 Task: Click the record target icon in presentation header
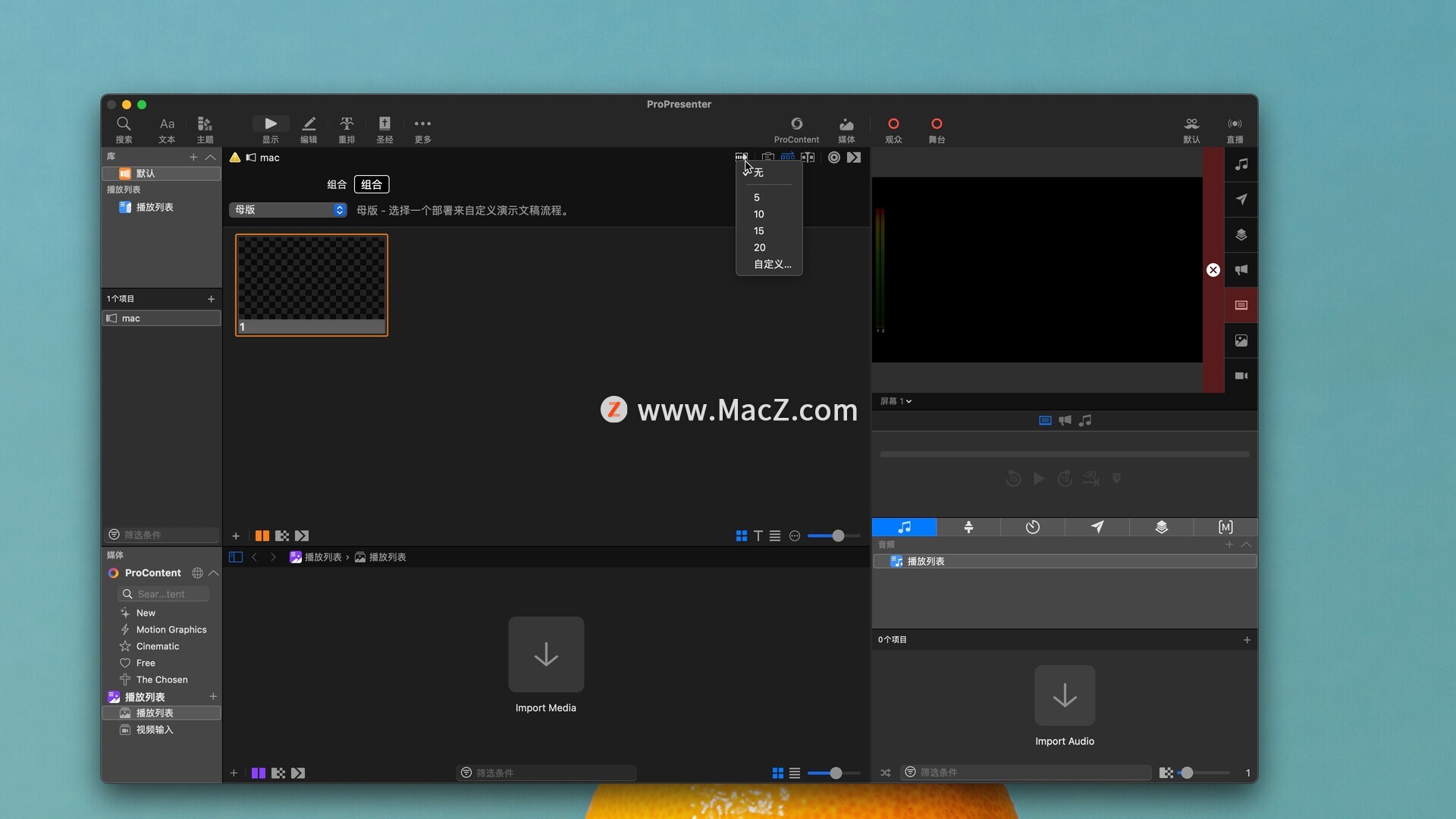(x=833, y=157)
